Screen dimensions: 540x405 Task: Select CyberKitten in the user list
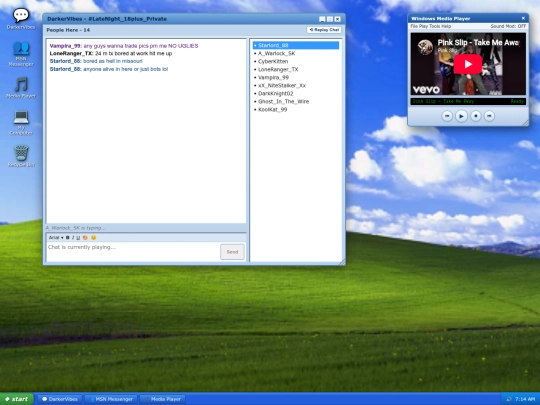click(296, 61)
